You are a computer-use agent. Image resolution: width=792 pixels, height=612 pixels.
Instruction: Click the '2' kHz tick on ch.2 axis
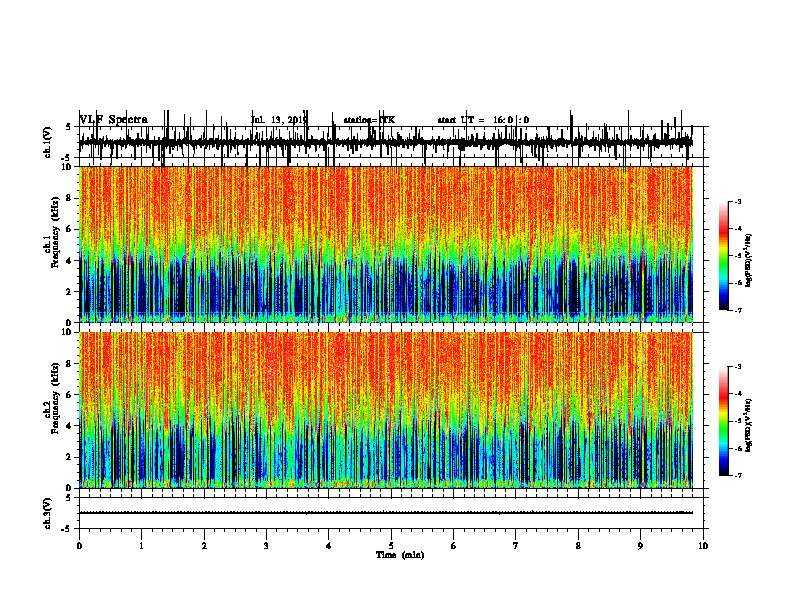[70, 457]
